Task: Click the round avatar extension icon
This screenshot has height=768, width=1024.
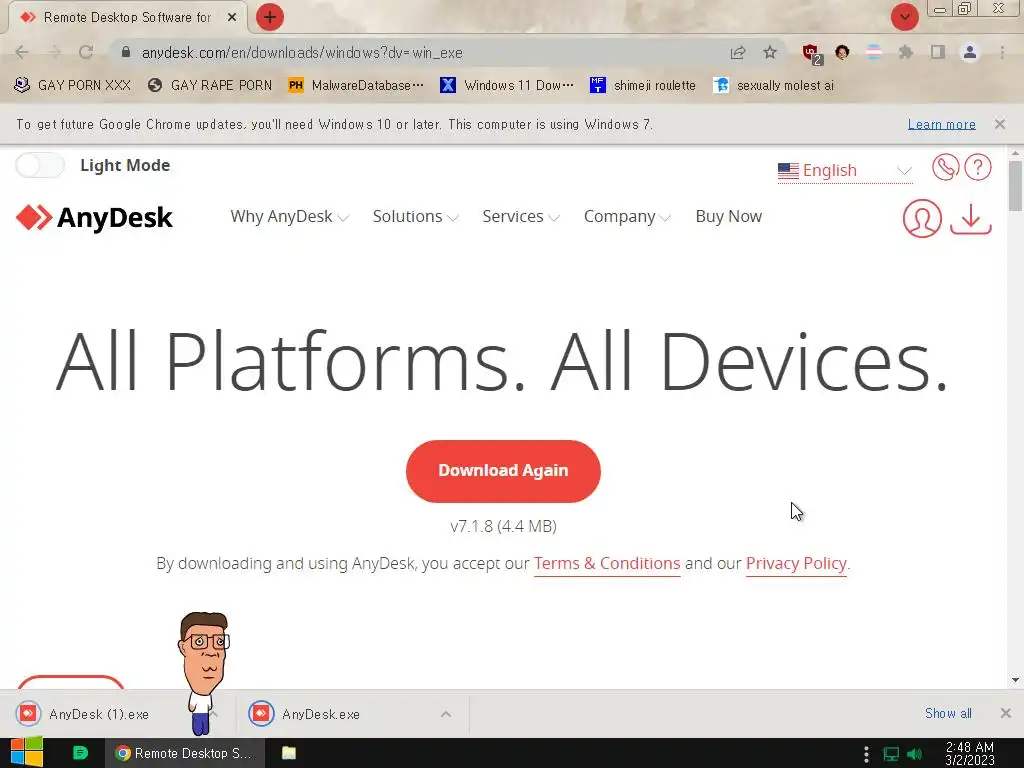Action: [x=842, y=52]
